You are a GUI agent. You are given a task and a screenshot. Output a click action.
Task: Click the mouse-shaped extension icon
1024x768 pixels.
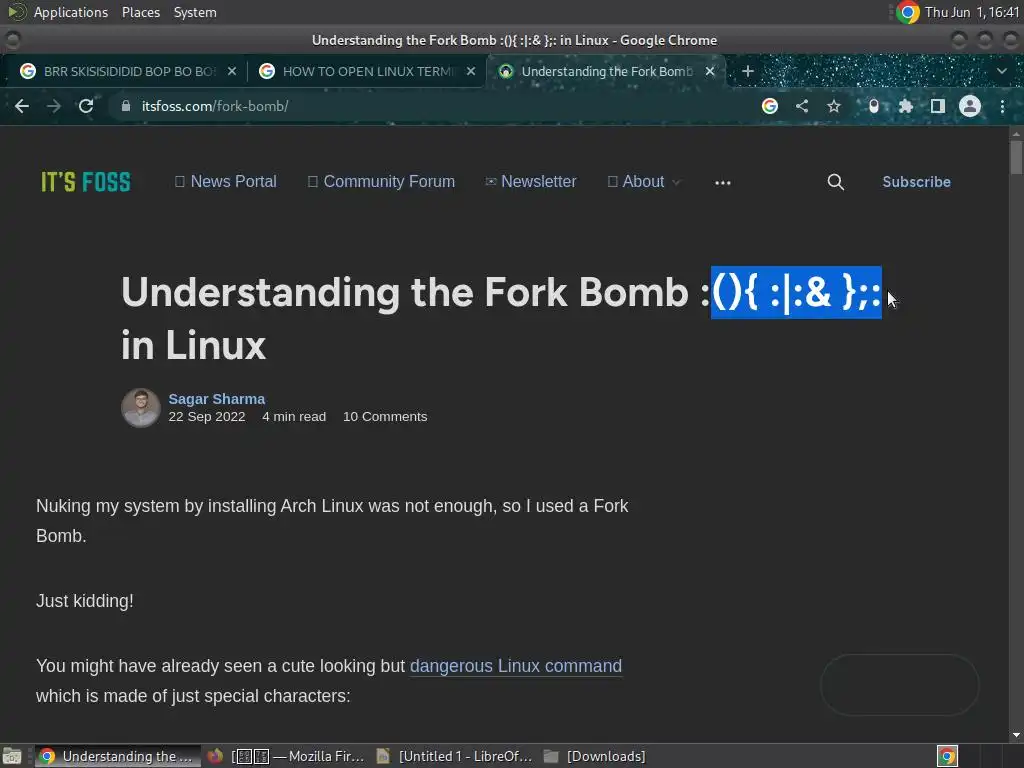[x=874, y=106]
